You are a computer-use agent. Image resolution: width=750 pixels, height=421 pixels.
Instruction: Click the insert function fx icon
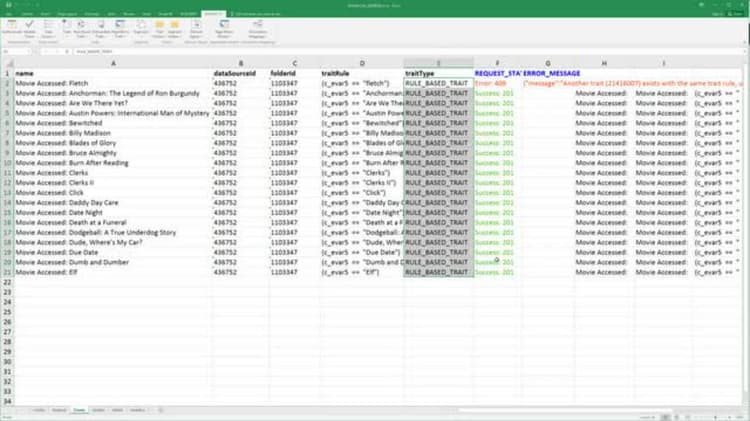click(67, 51)
